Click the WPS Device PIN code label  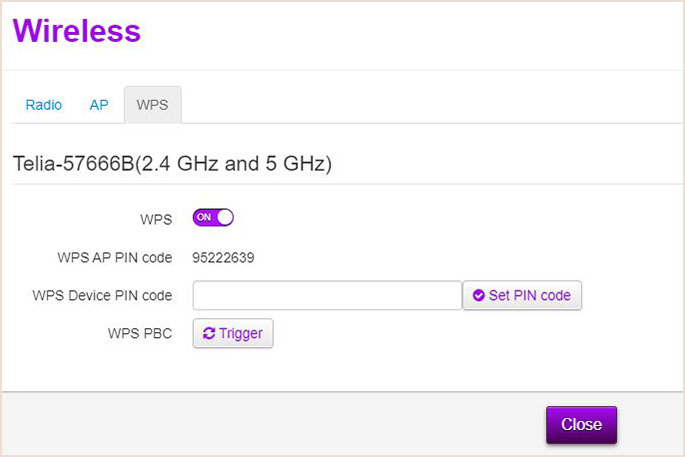click(102, 296)
